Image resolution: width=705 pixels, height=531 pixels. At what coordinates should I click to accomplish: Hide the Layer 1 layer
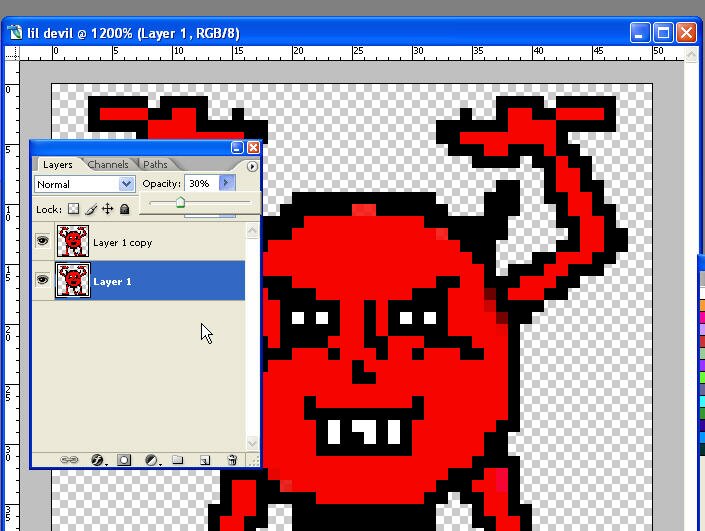click(43, 280)
